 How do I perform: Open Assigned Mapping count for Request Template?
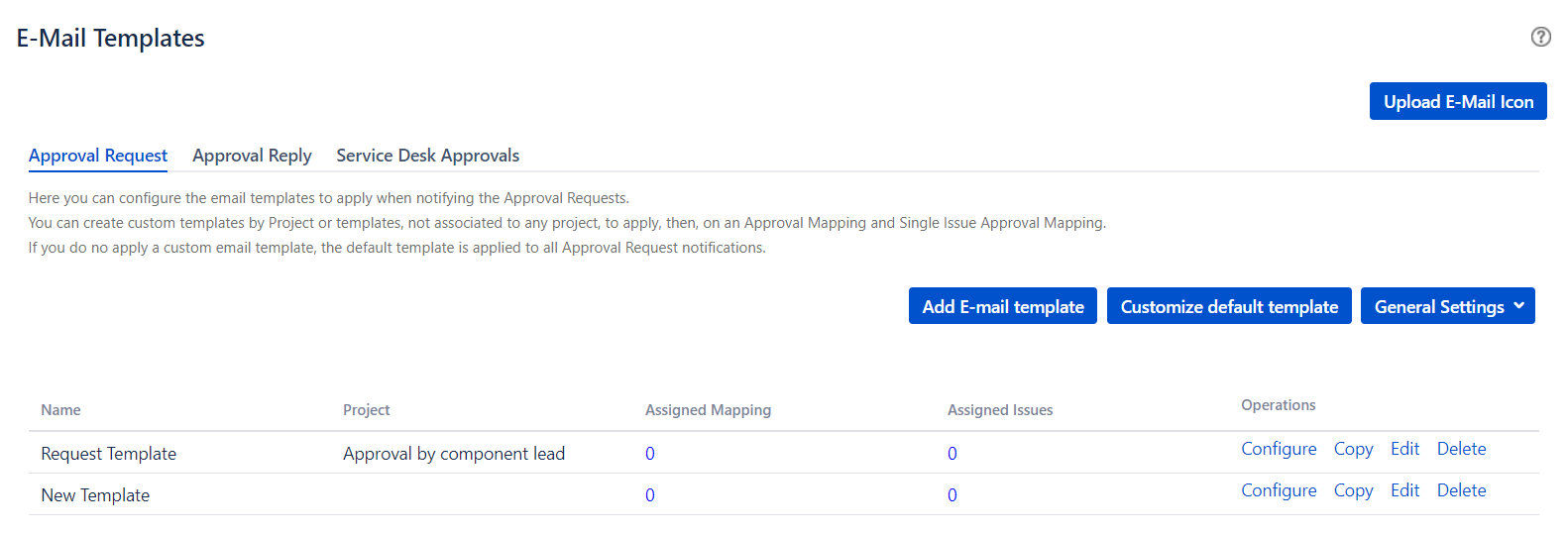[x=650, y=454]
